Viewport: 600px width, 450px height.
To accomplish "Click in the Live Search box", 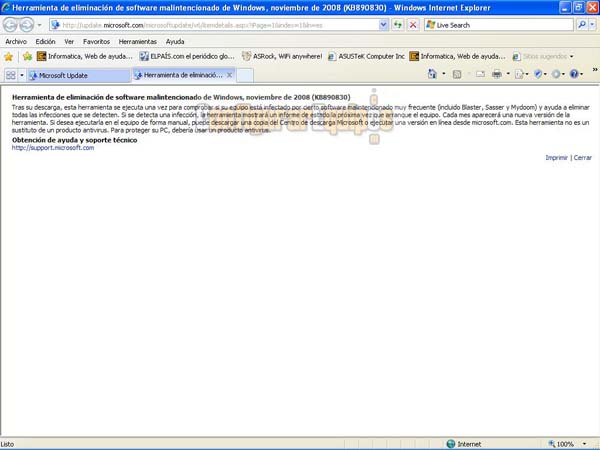I will coord(499,25).
